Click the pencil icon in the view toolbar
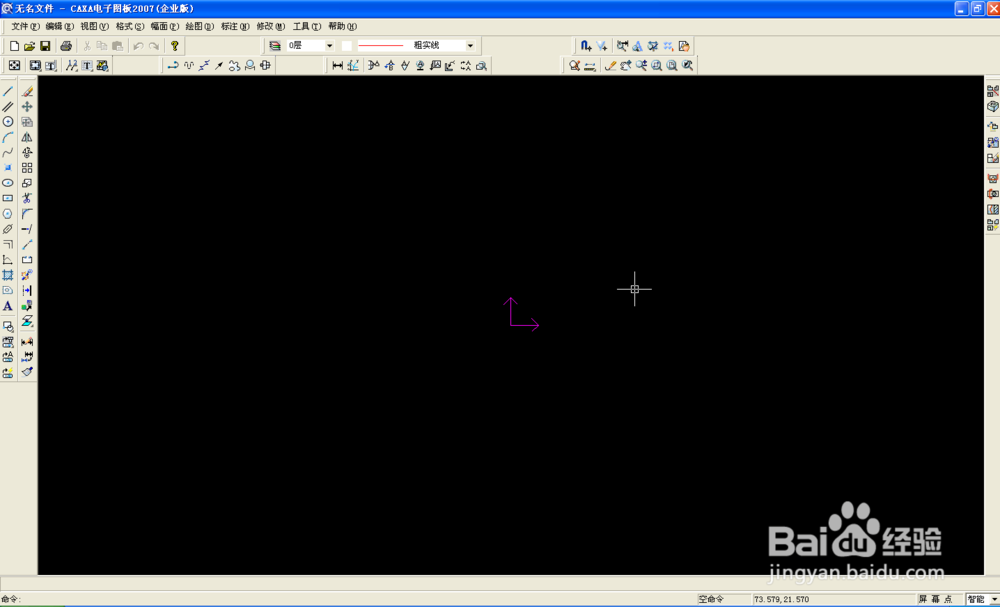 pyautogui.click(x=610, y=66)
